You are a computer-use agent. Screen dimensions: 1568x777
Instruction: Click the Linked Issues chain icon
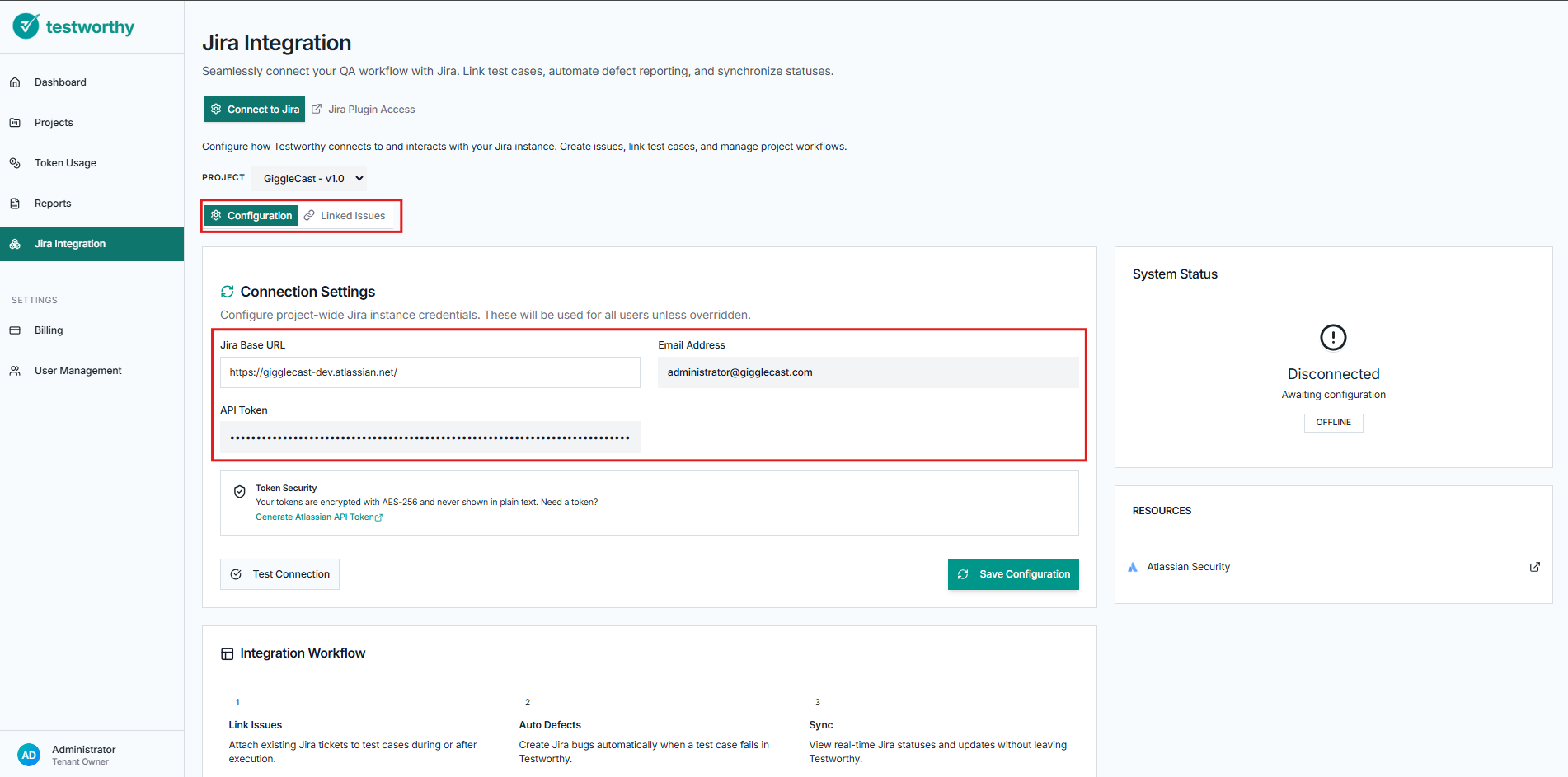click(x=309, y=215)
